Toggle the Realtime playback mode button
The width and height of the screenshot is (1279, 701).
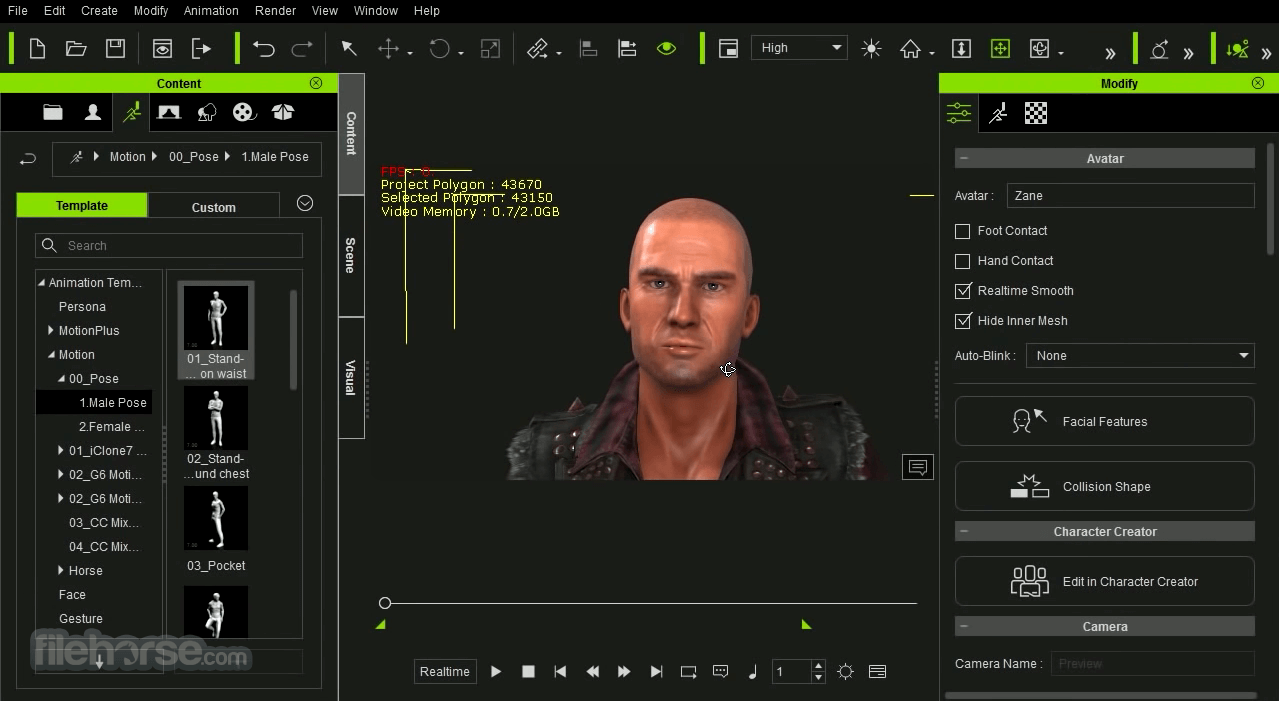tap(445, 672)
